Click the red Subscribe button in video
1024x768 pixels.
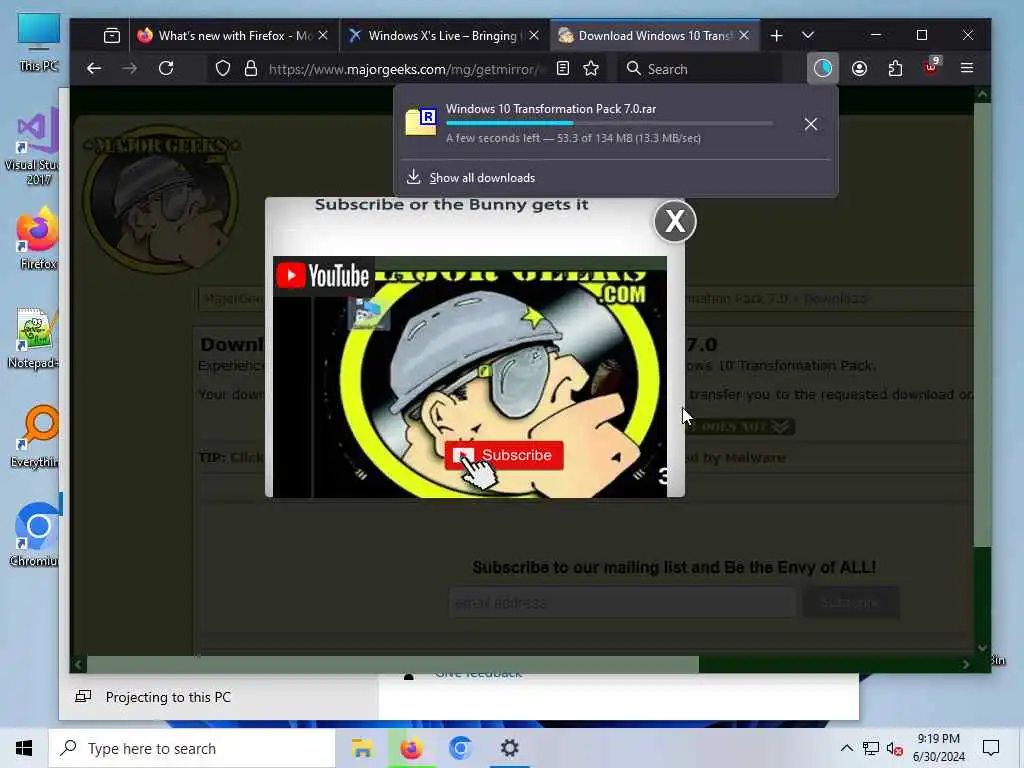504,456
